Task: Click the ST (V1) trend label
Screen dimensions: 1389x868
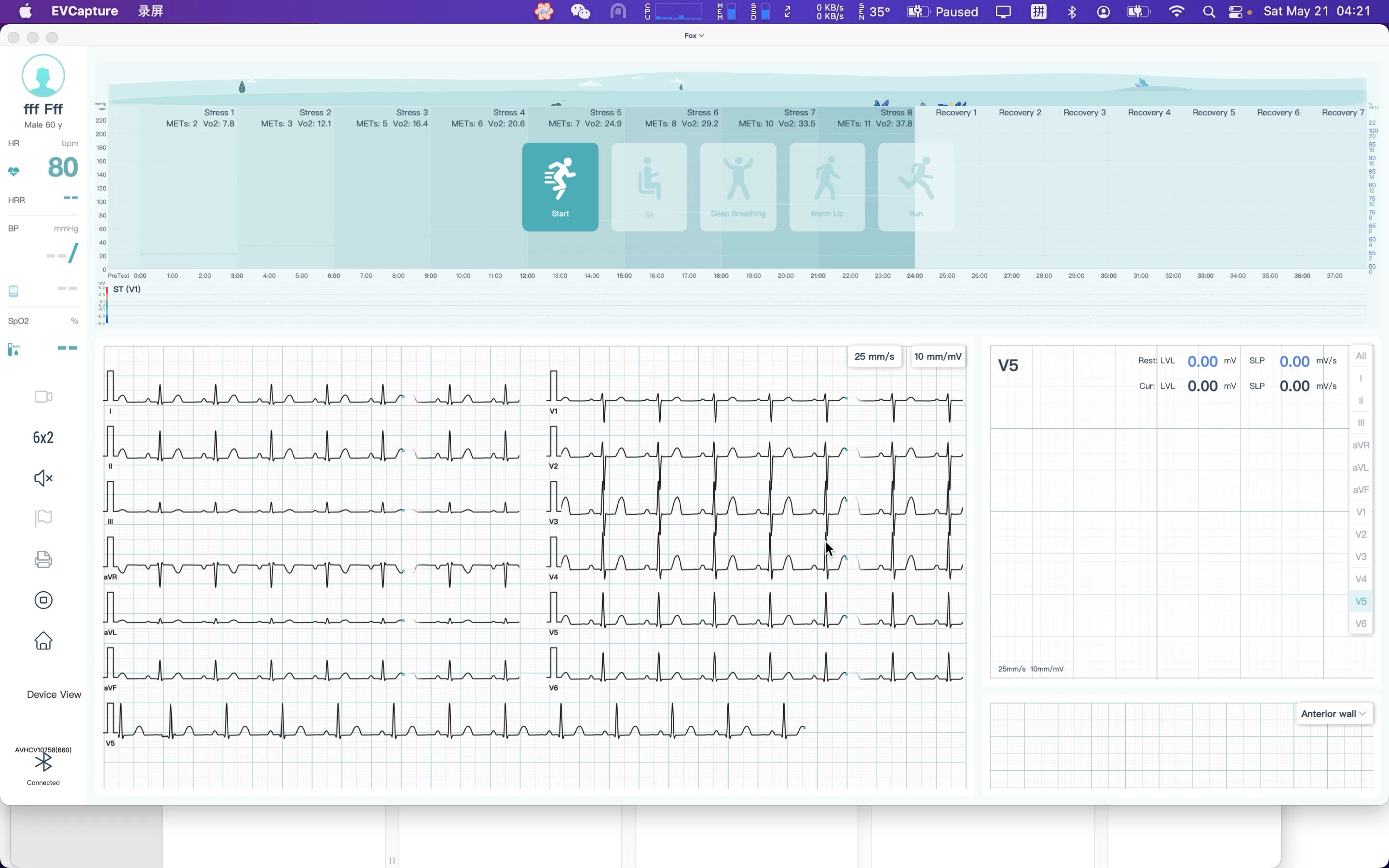Action: (x=127, y=289)
